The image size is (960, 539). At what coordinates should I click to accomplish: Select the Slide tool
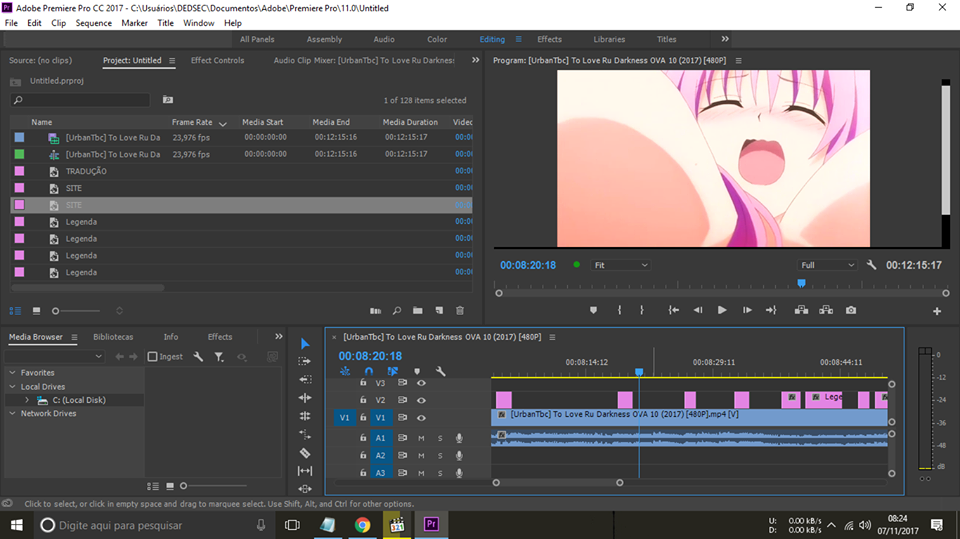click(x=305, y=489)
